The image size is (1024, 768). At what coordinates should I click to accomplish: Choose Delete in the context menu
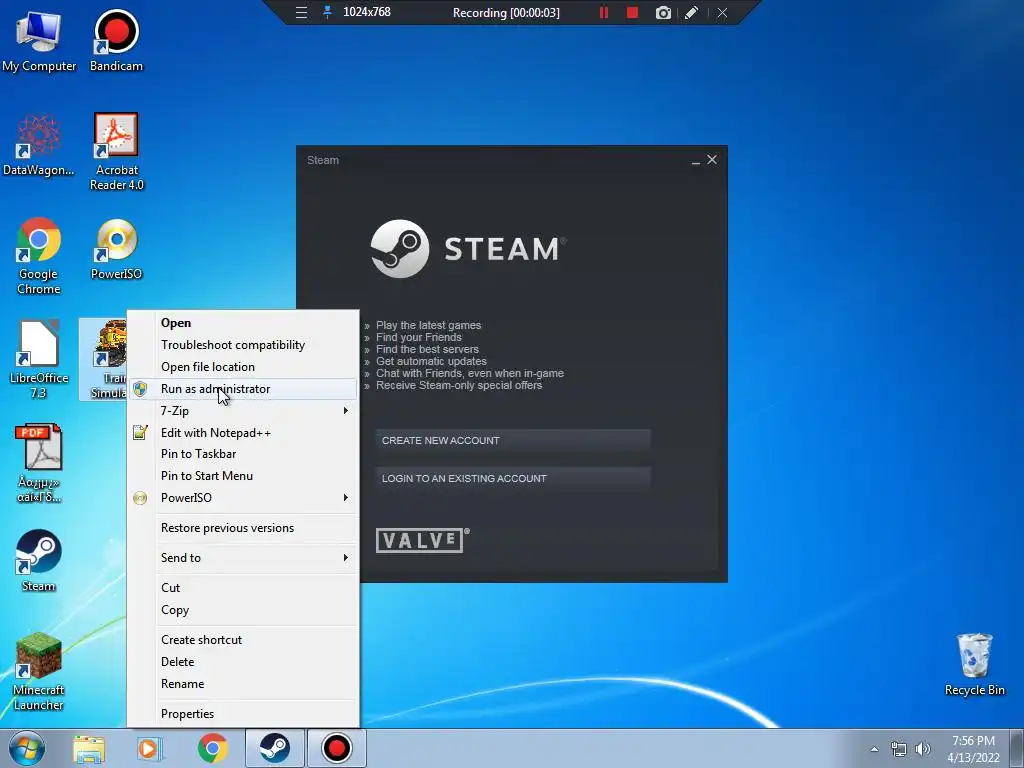[243, 662]
